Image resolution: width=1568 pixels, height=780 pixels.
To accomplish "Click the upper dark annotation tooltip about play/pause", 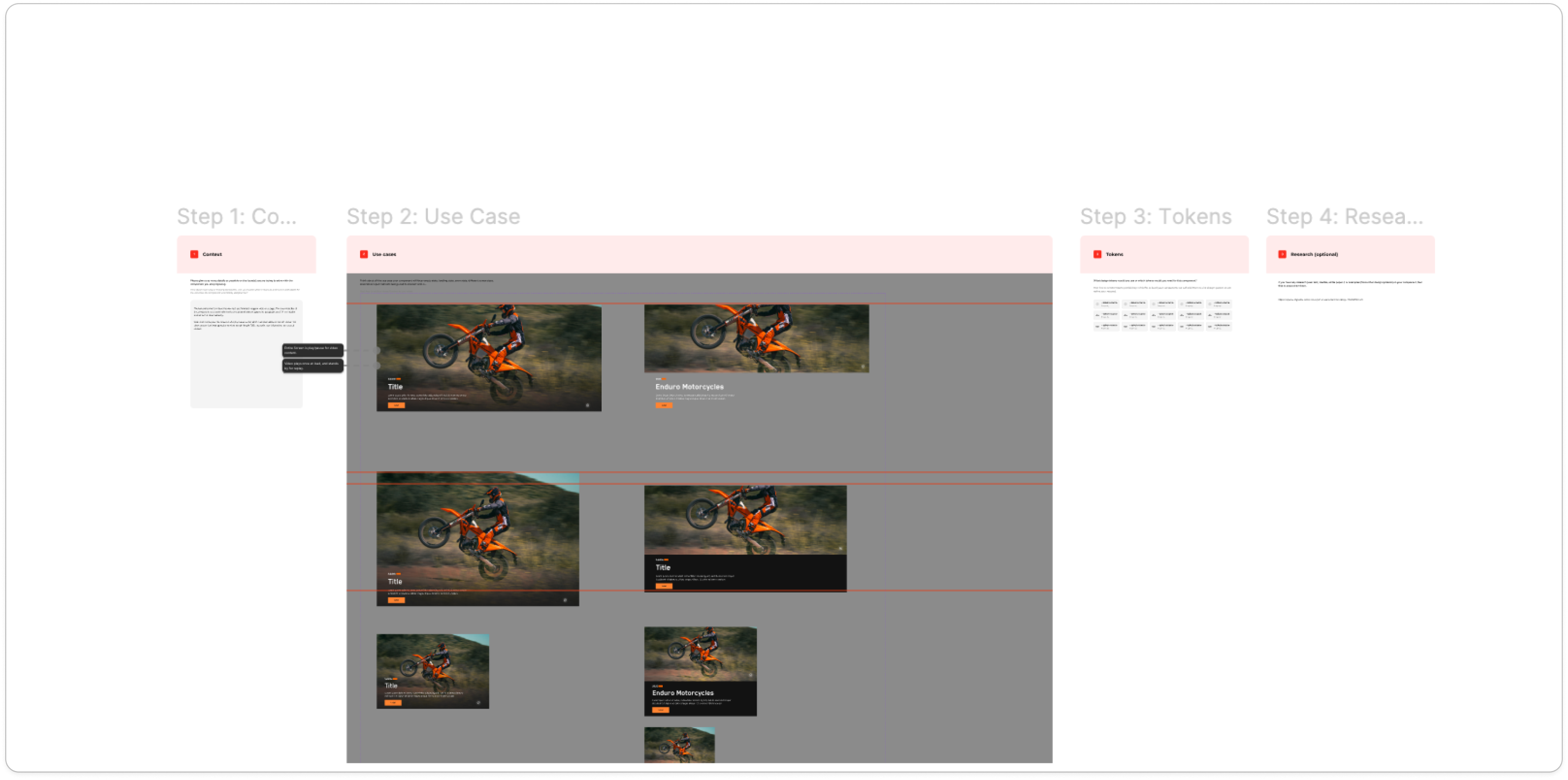I will pyautogui.click(x=312, y=351).
